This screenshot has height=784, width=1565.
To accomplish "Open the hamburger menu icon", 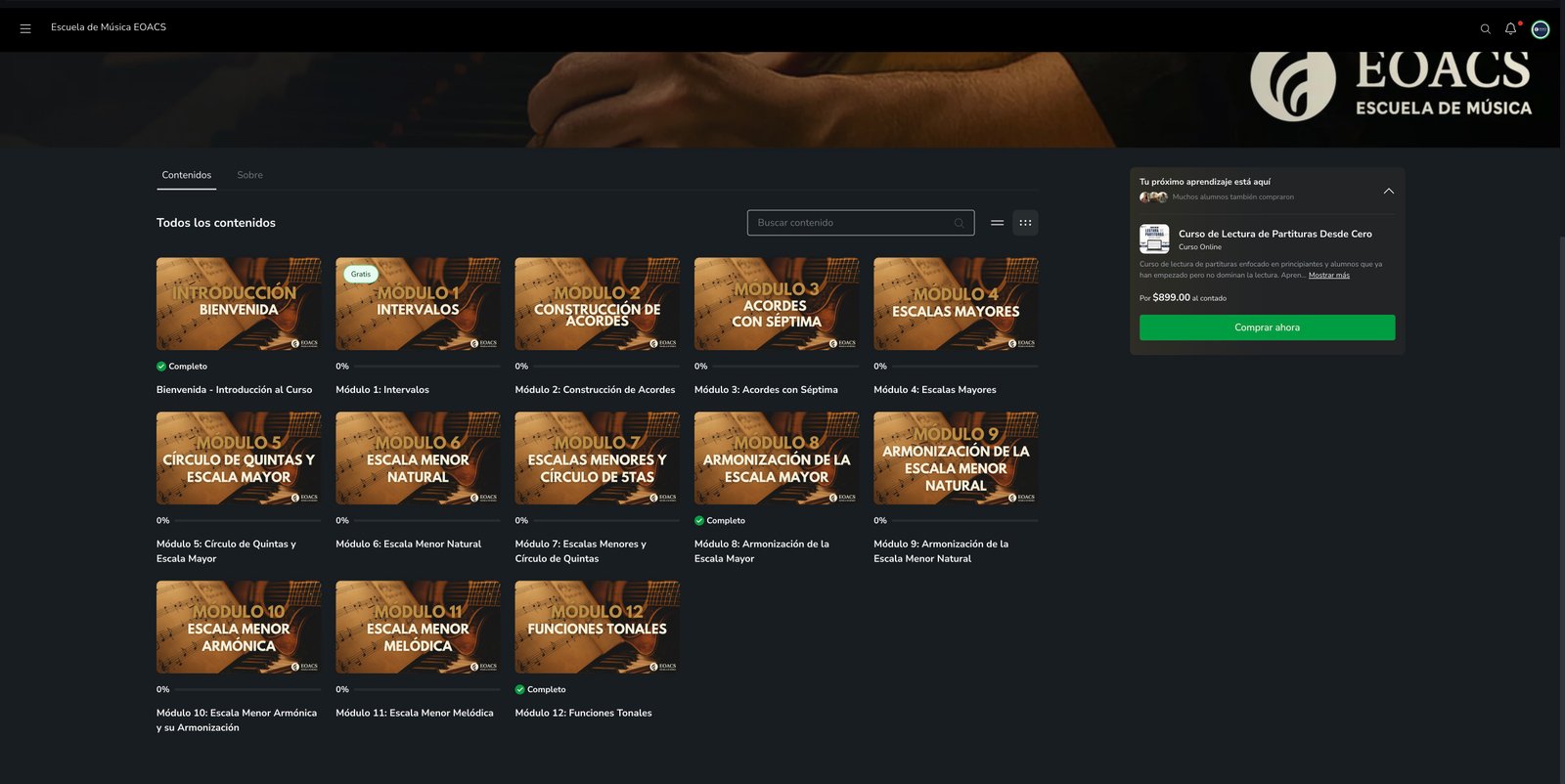I will [x=25, y=28].
